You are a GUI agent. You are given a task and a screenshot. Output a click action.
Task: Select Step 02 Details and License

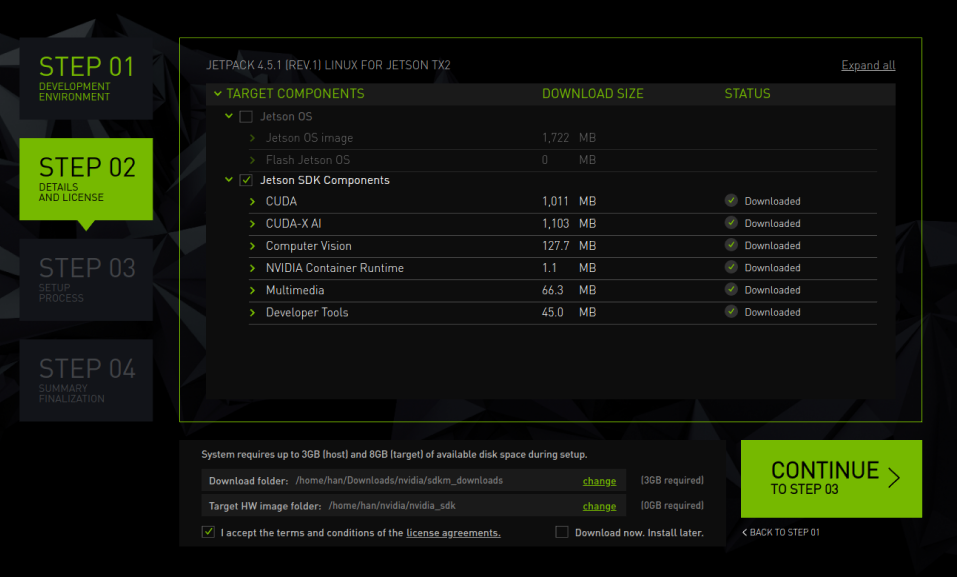tap(86, 179)
